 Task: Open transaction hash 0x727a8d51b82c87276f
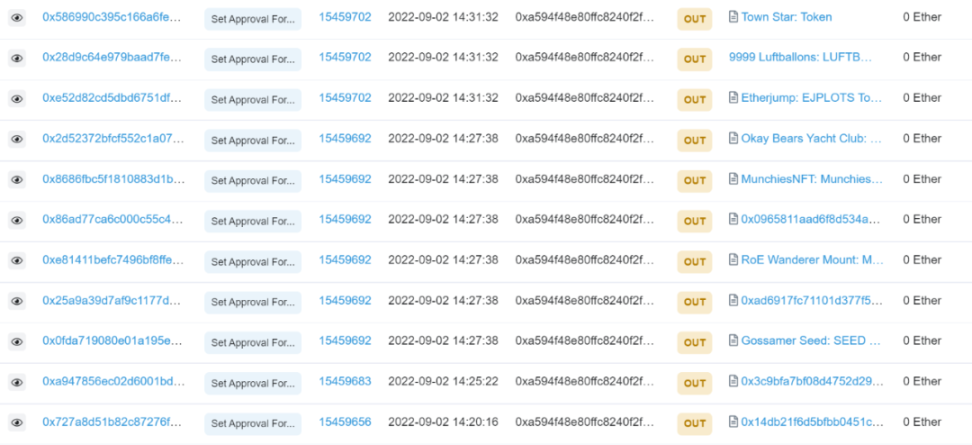coord(113,422)
